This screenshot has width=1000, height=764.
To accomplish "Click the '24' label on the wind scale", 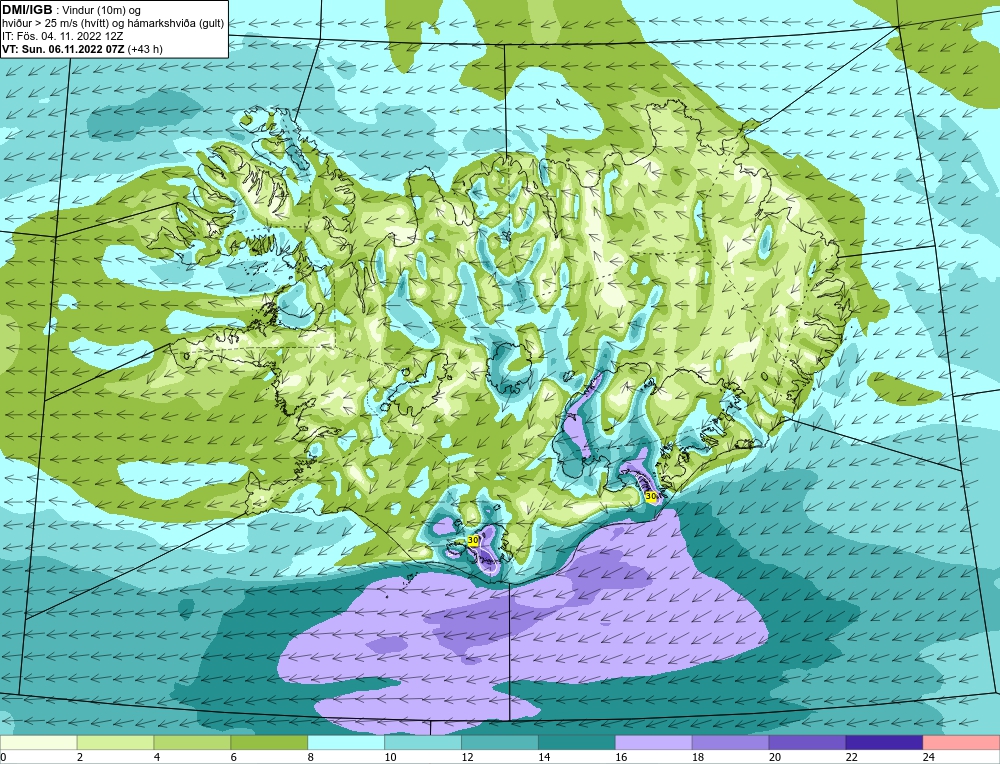I will (929, 757).
